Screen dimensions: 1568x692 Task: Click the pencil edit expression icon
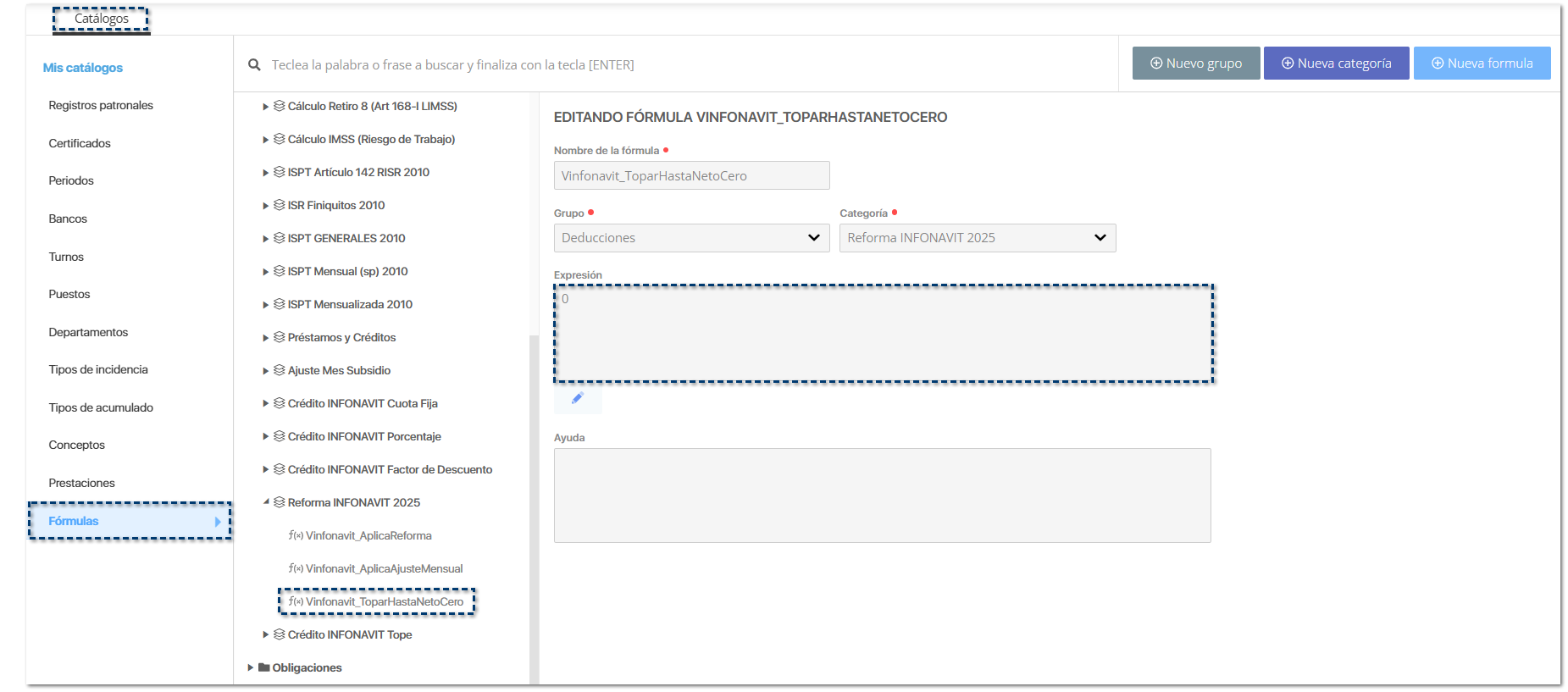(578, 398)
